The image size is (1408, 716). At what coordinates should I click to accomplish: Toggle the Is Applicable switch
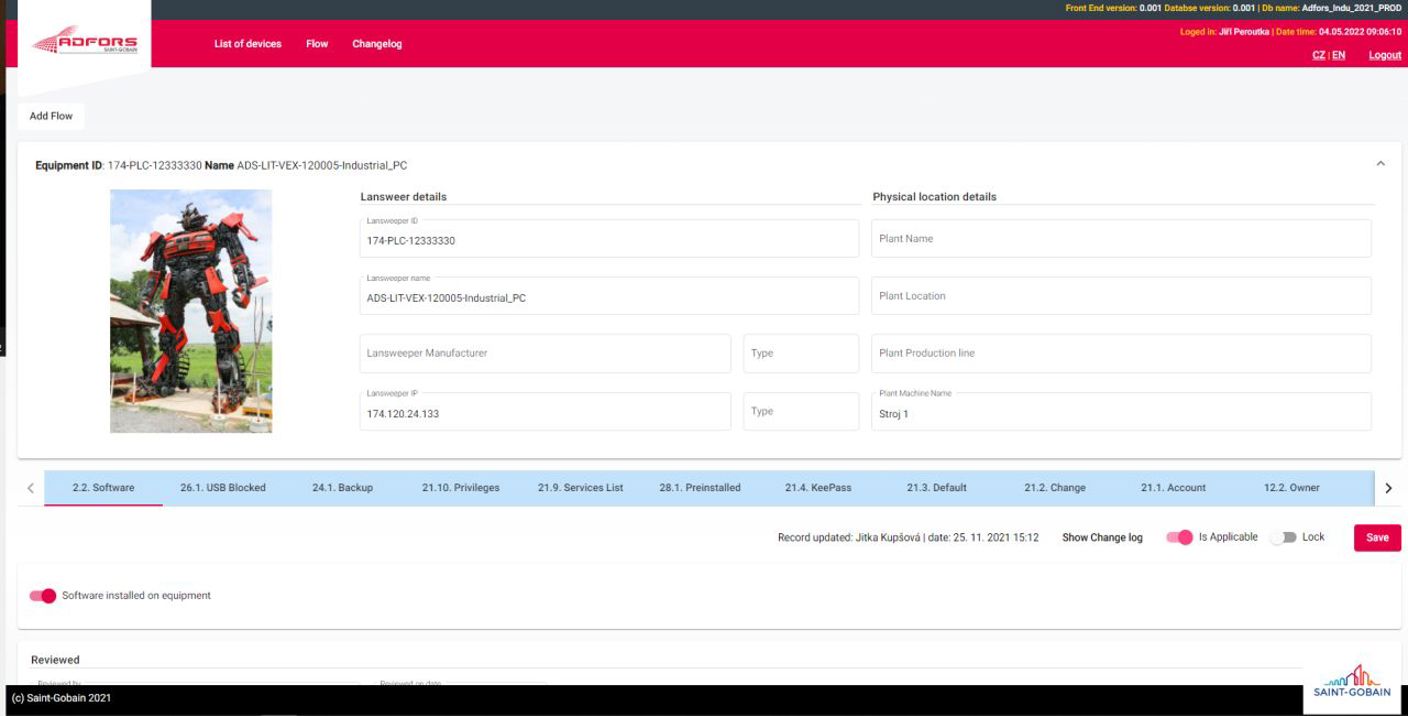tap(1180, 538)
